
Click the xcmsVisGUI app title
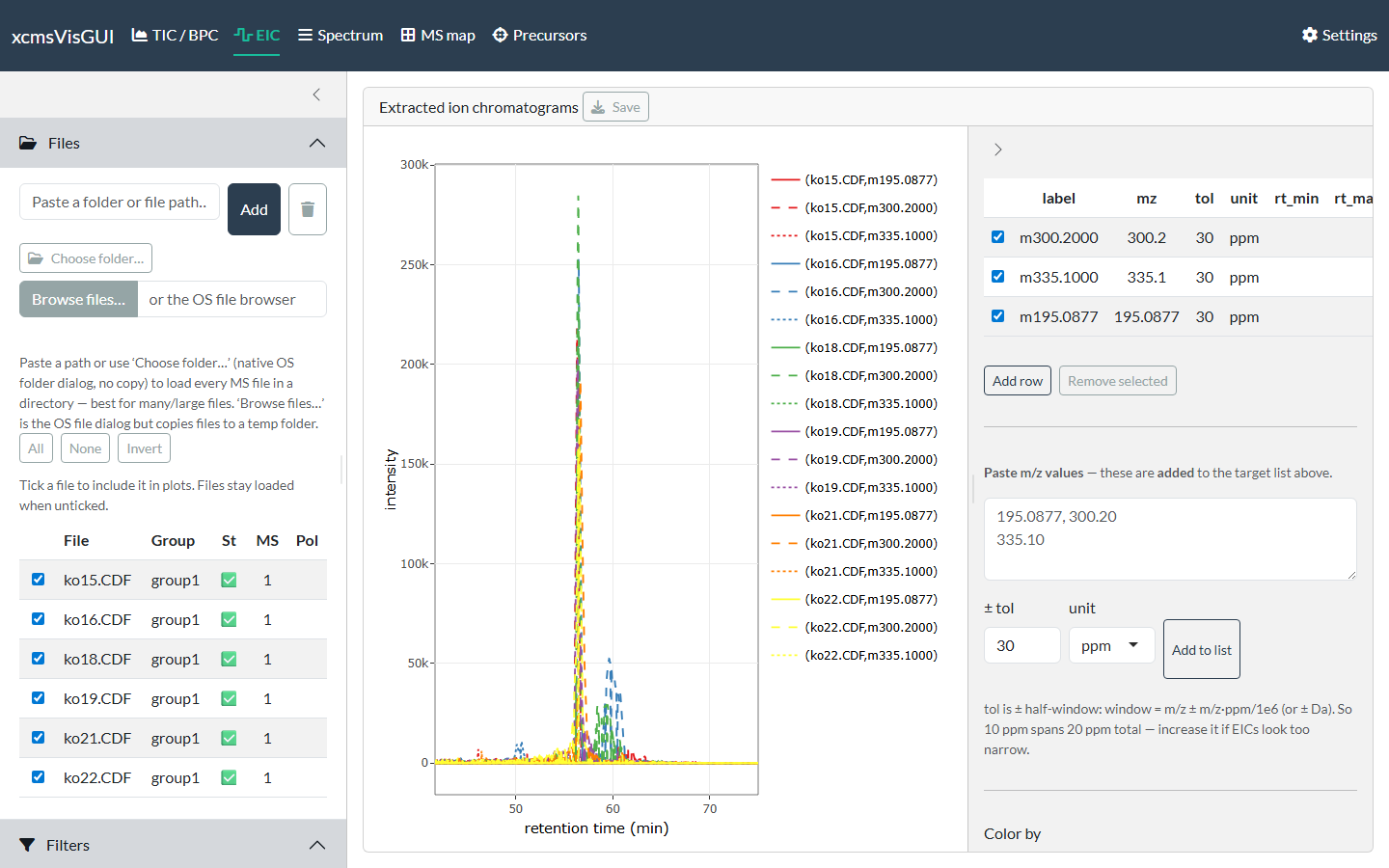[x=63, y=37]
